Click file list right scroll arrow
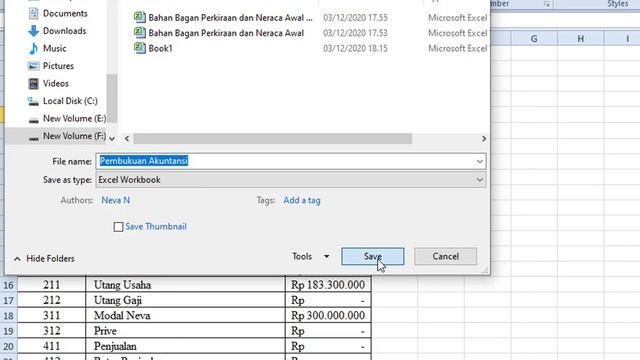This screenshot has height=360, width=640. pos(484,139)
